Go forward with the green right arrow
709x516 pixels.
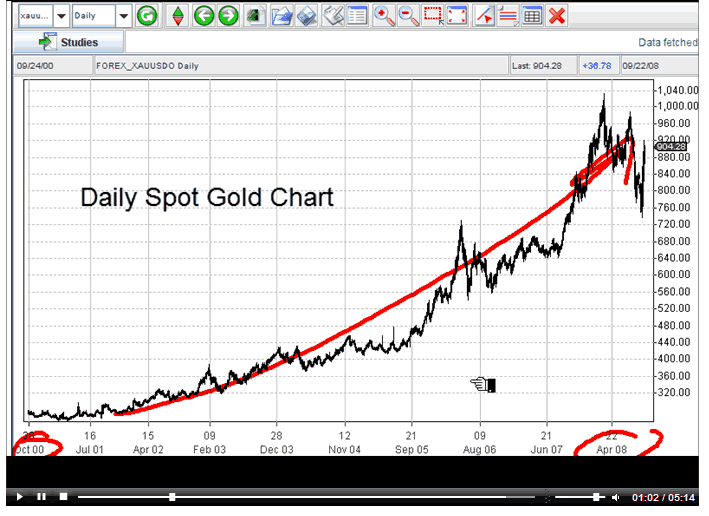click(229, 16)
